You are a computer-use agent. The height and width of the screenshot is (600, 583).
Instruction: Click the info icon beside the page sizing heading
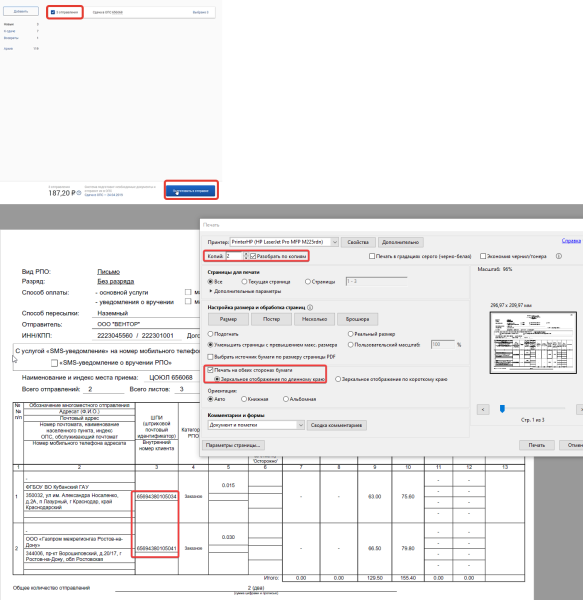(310, 307)
